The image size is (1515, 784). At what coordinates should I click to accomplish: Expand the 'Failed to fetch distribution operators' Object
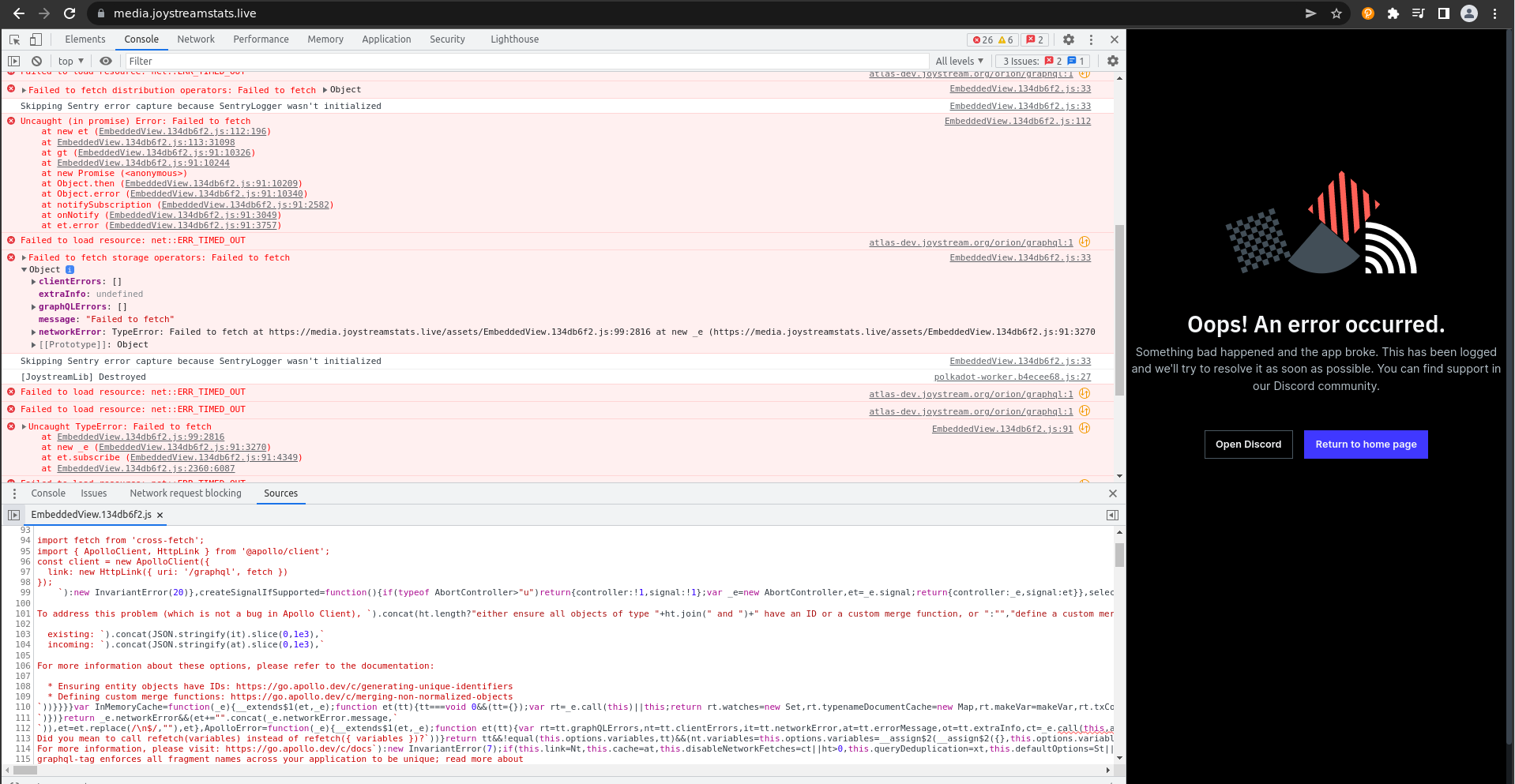pyautogui.click(x=324, y=89)
